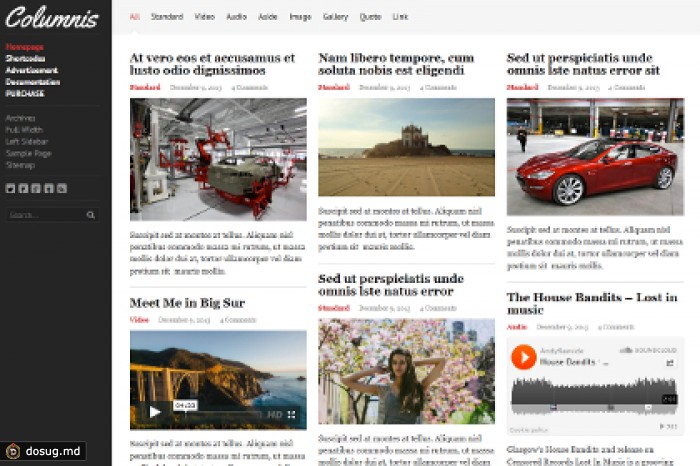This screenshot has width=700, height=466.
Task: Play the Big Sur video
Action: [155, 412]
